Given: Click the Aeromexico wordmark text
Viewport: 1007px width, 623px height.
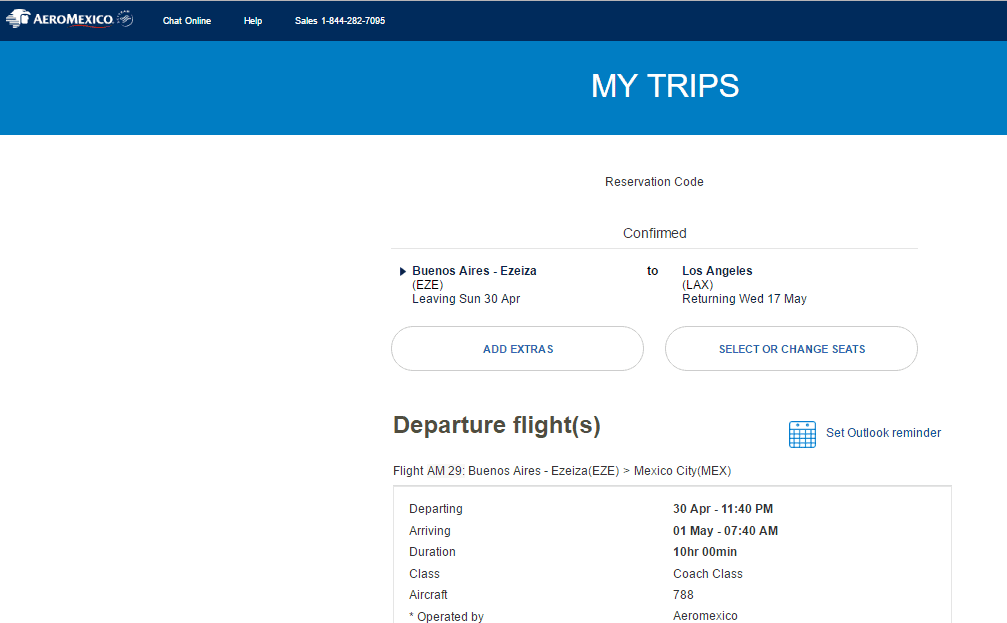Looking at the screenshot, I should coord(73,20).
